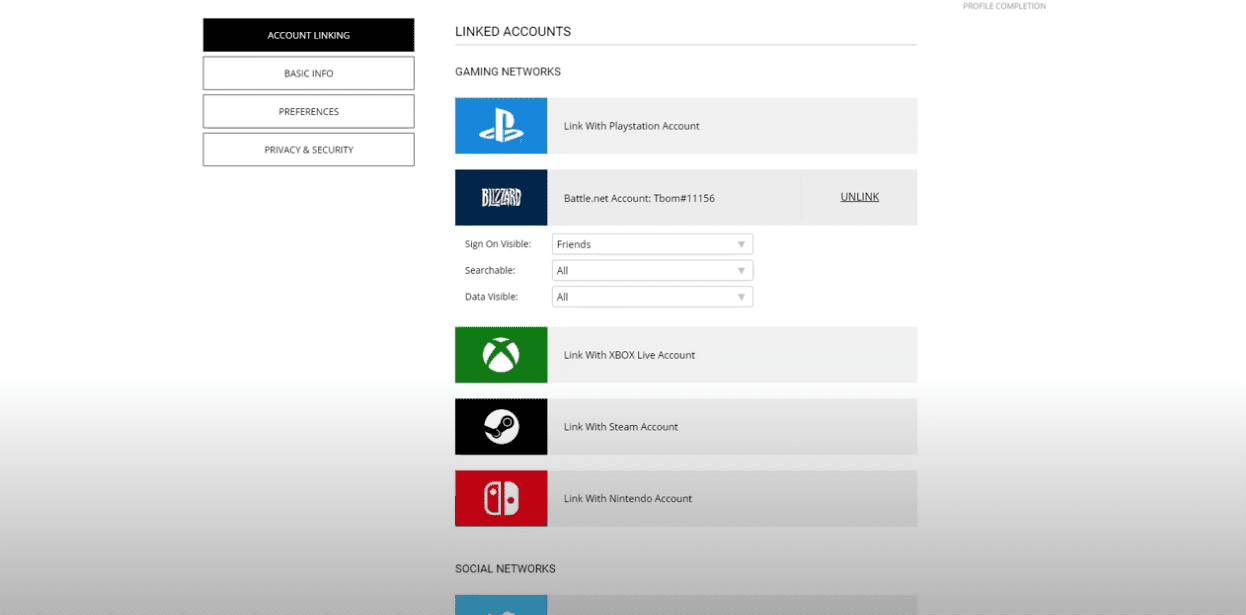1246x615 pixels.
Task: Open the Preferences tab
Action: point(308,111)
